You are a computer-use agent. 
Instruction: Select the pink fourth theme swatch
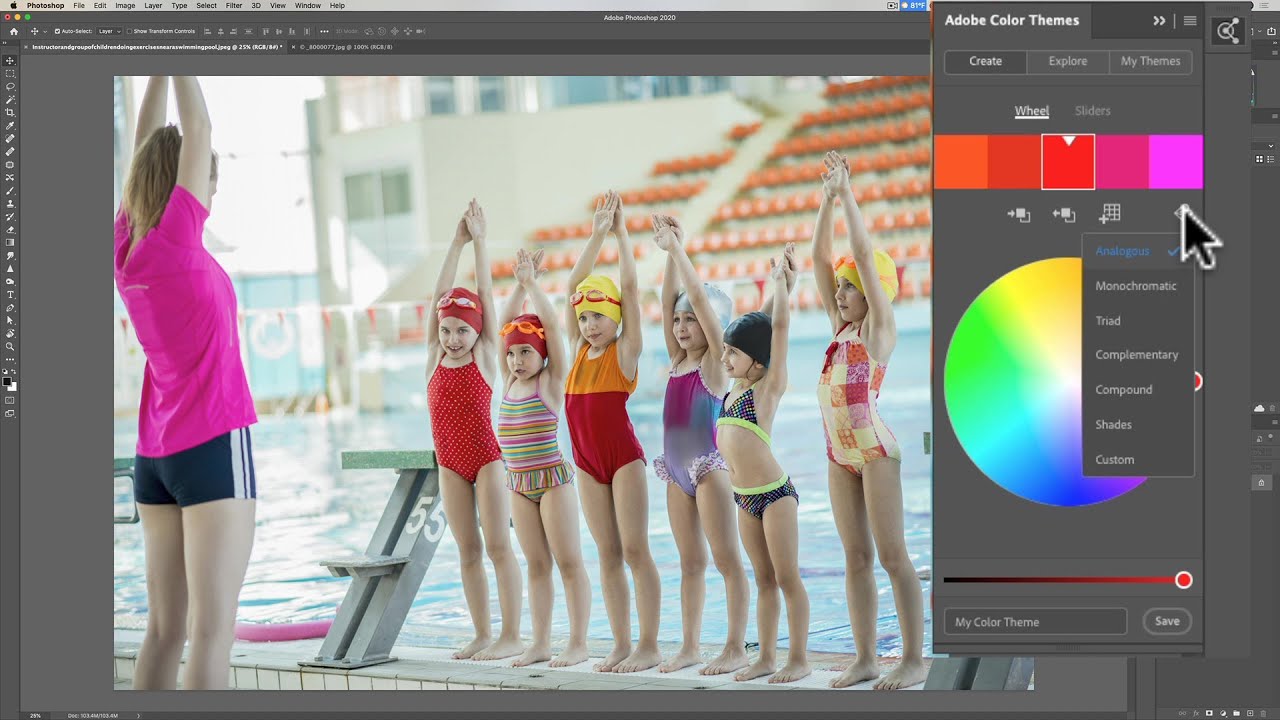[x=1122, y=162]
